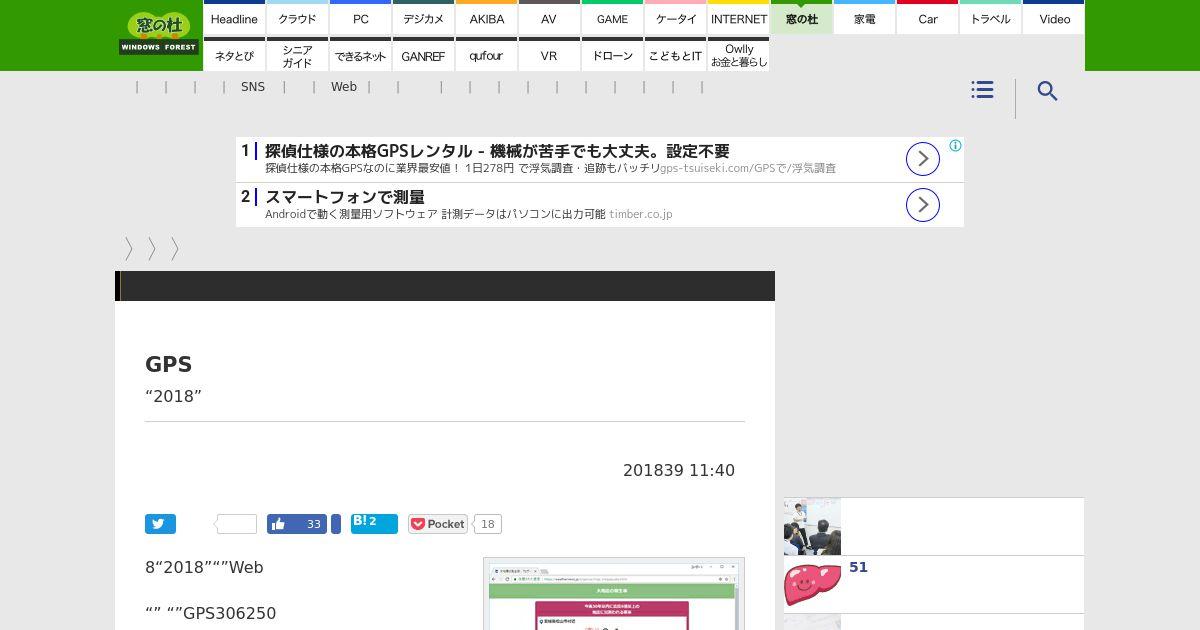Open the シニアガイド tab
Screen dimensions: 1200x630
point(297,55)
